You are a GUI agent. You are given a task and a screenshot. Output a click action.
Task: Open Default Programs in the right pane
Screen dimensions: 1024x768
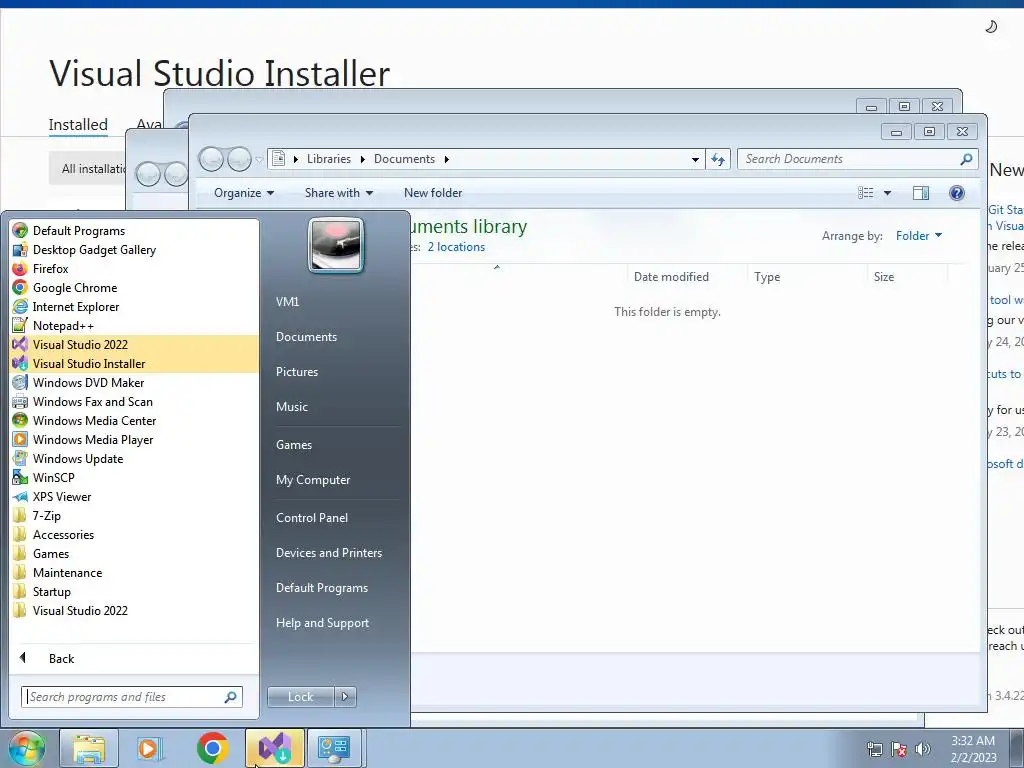point(334,588)
